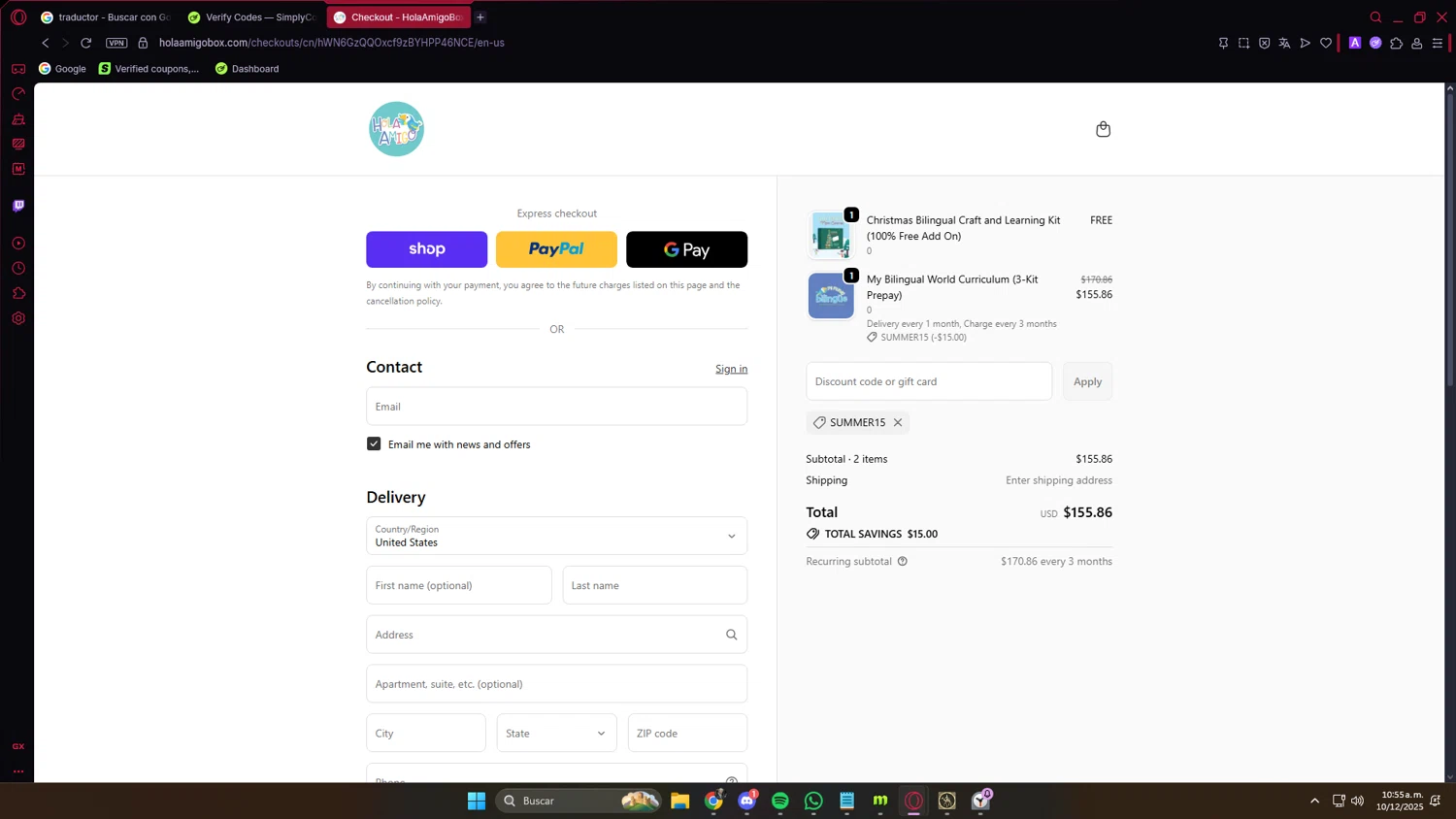Click the pin icon in address bar
Screen dimensions: 1456x819
1223,43
